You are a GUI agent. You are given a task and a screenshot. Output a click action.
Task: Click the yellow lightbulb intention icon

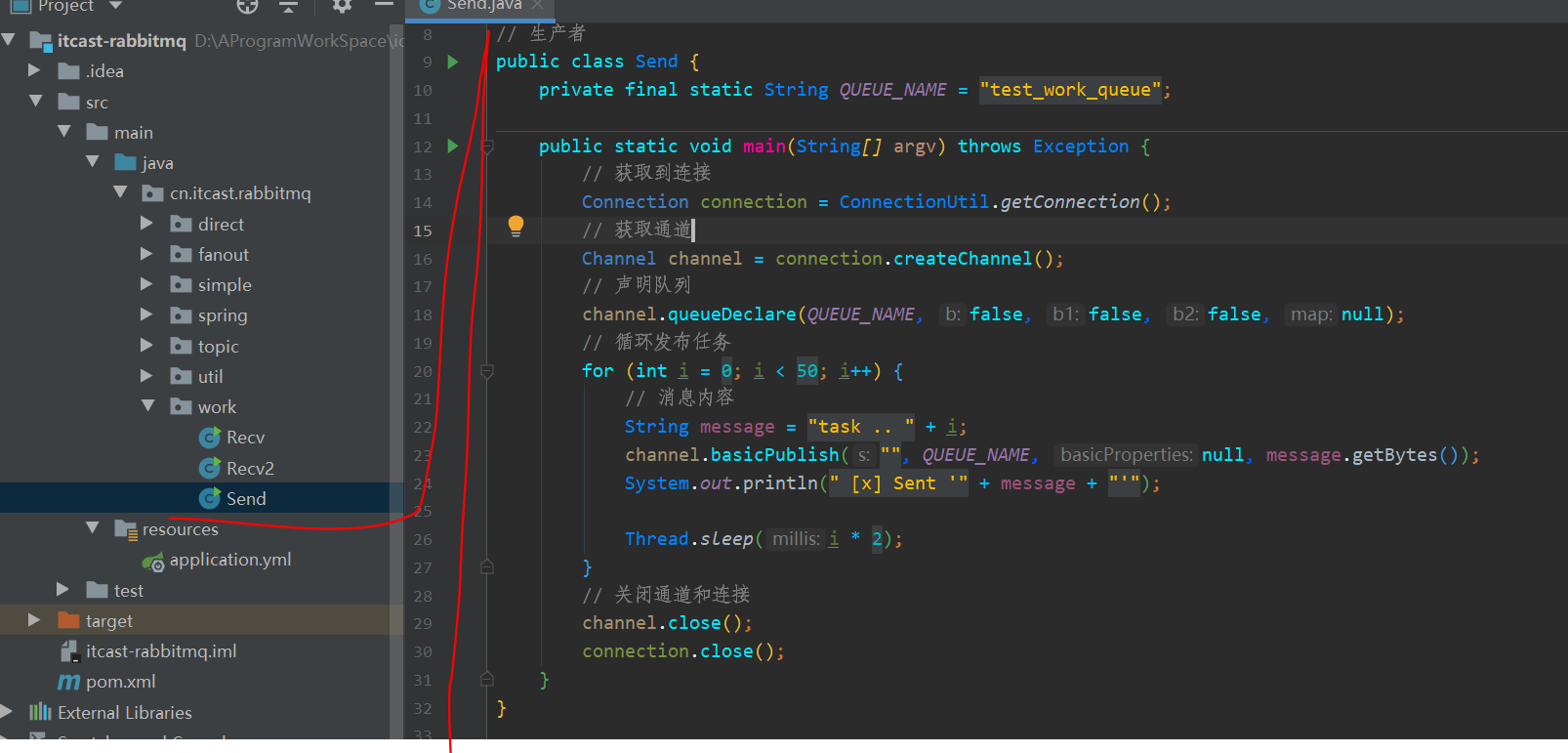pyautogui.click(x=516, y=227)
